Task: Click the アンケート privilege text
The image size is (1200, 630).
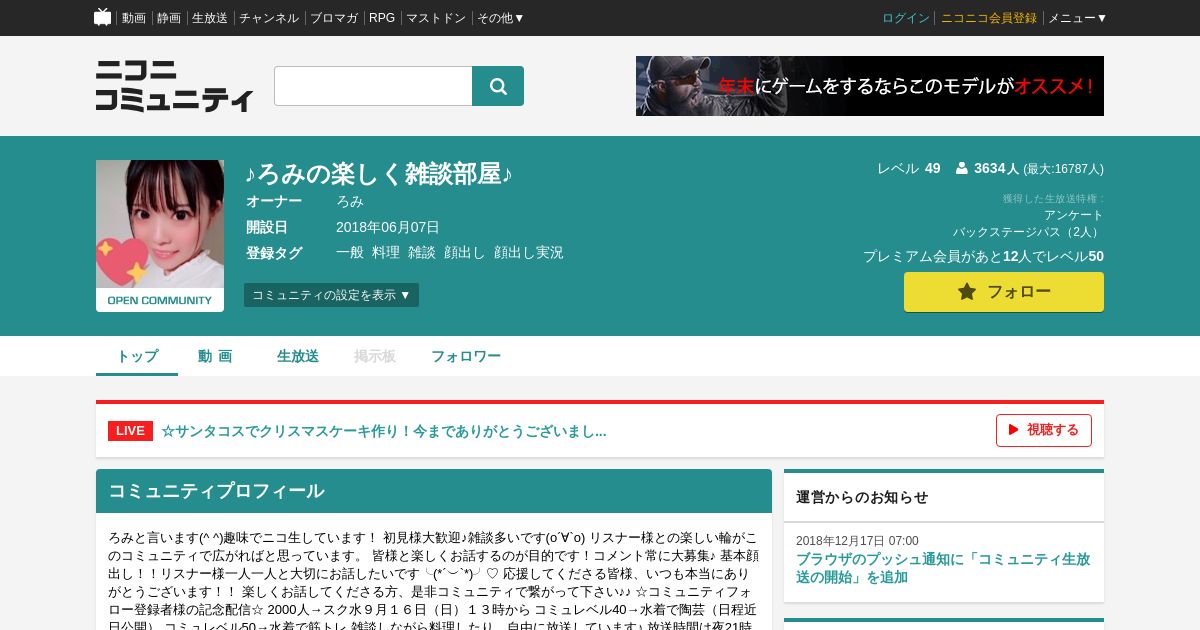Action: click(1074, 215)
